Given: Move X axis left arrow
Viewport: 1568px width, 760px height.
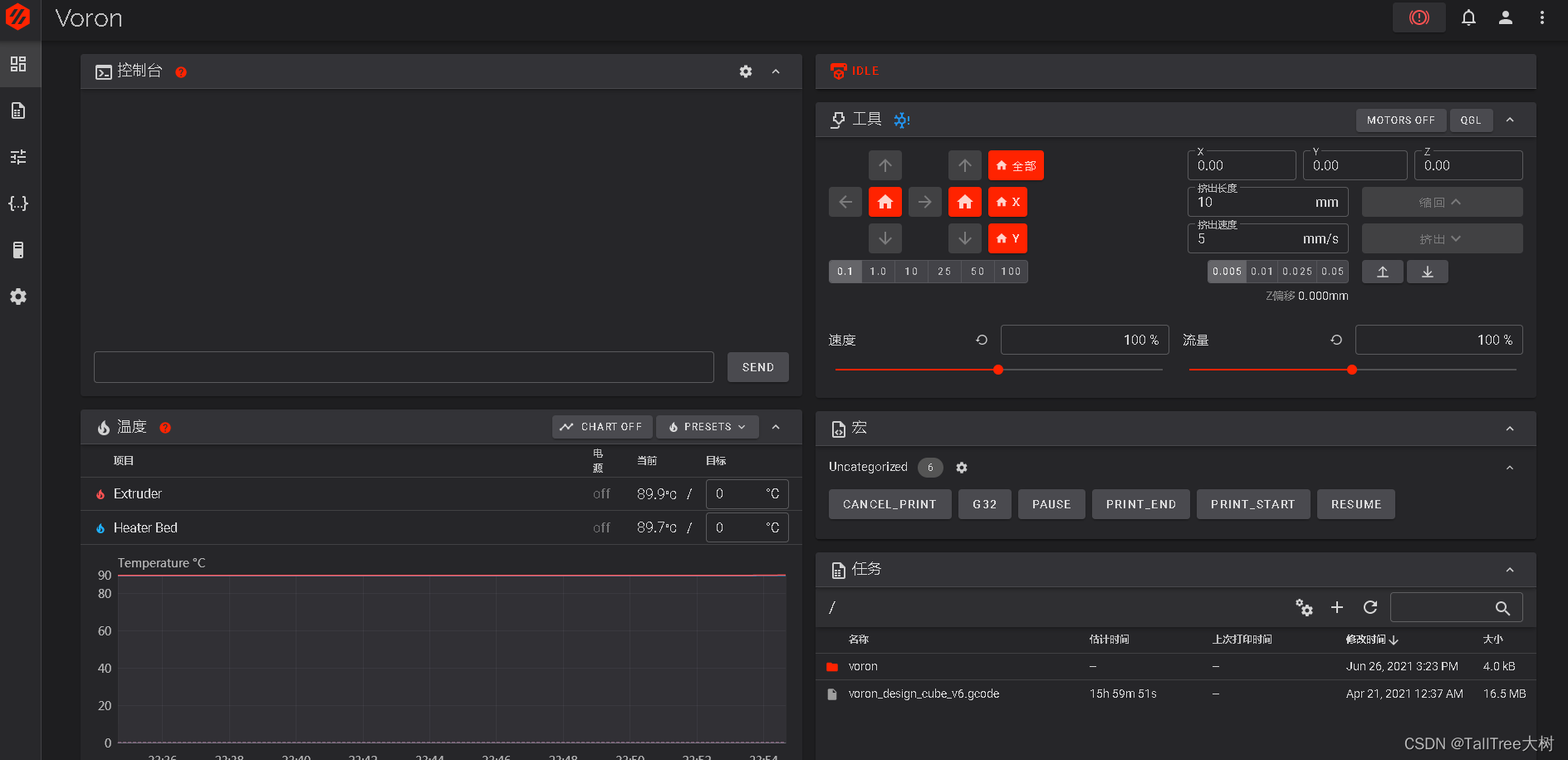Looking at the screenshot, I should [845, 202].
